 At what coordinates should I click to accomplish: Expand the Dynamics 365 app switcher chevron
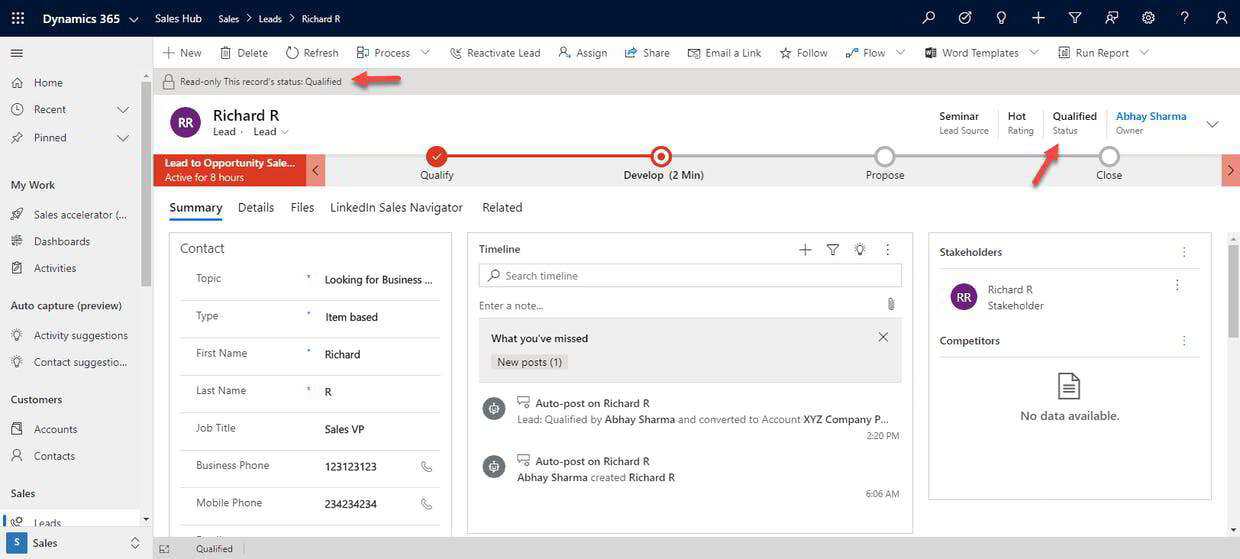134,19
